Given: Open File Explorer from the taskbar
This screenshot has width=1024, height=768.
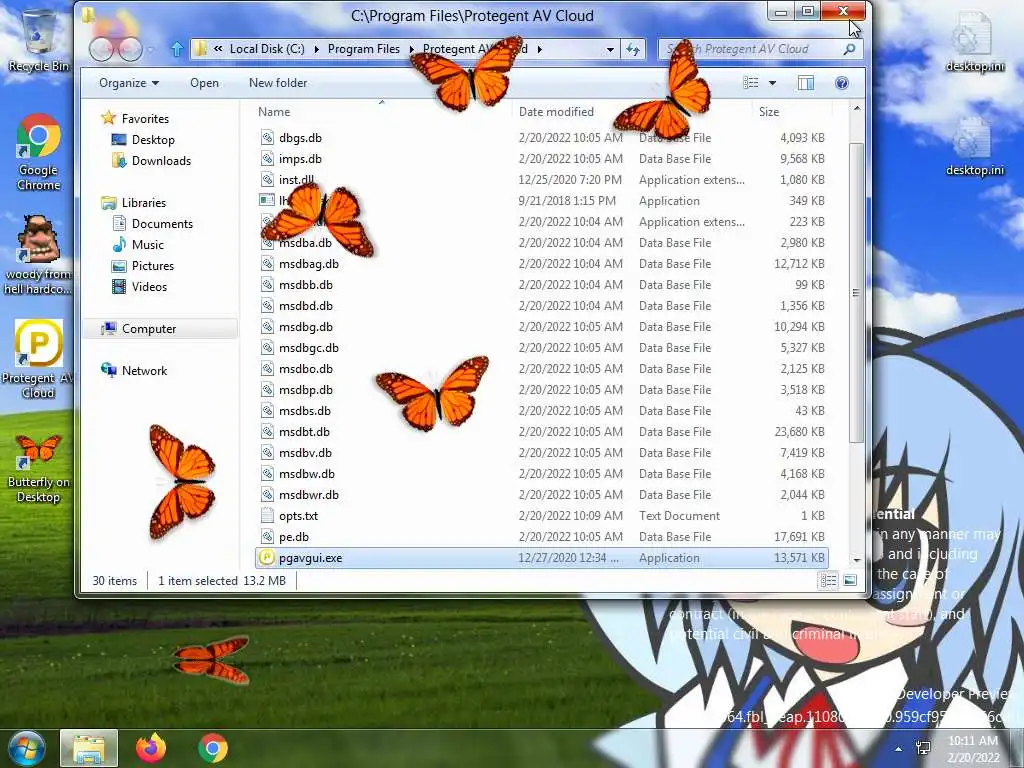Looking at the screenshot, I should point(89,748).
